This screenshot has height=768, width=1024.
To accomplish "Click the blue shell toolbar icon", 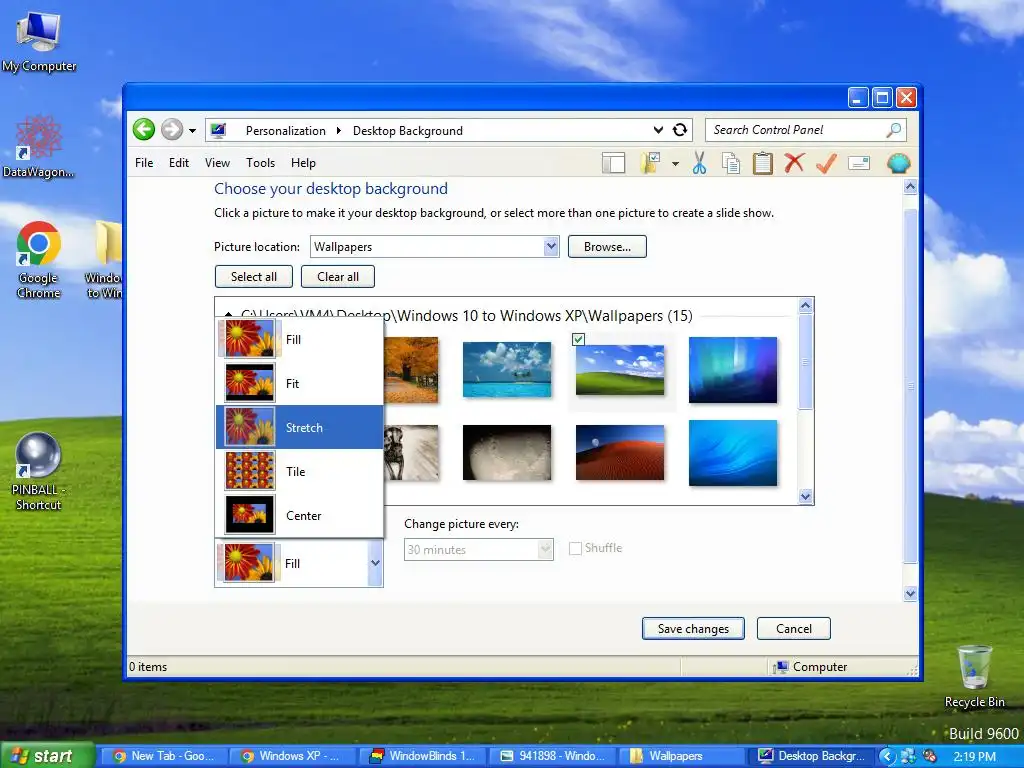I will [x=899, y=163].
